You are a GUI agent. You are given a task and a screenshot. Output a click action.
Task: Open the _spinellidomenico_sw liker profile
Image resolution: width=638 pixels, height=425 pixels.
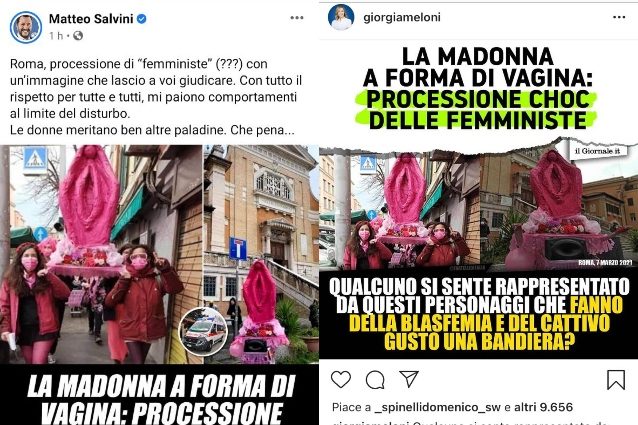click(x=438, y=407)
